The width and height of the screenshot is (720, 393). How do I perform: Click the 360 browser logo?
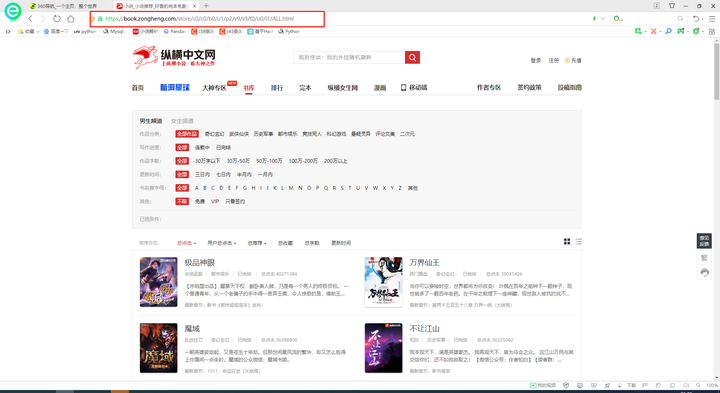(x=12, y=11)
